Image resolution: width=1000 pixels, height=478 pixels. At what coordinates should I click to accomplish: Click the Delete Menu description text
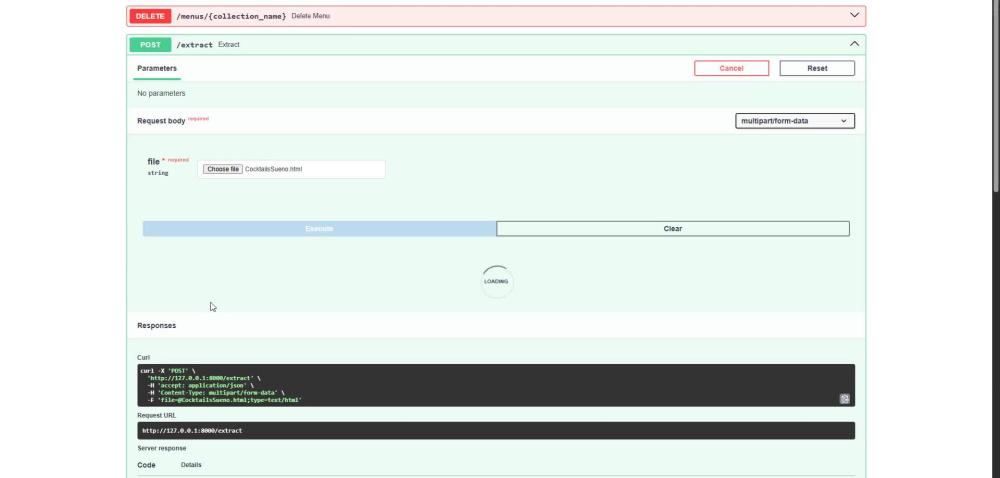(311, 16)
